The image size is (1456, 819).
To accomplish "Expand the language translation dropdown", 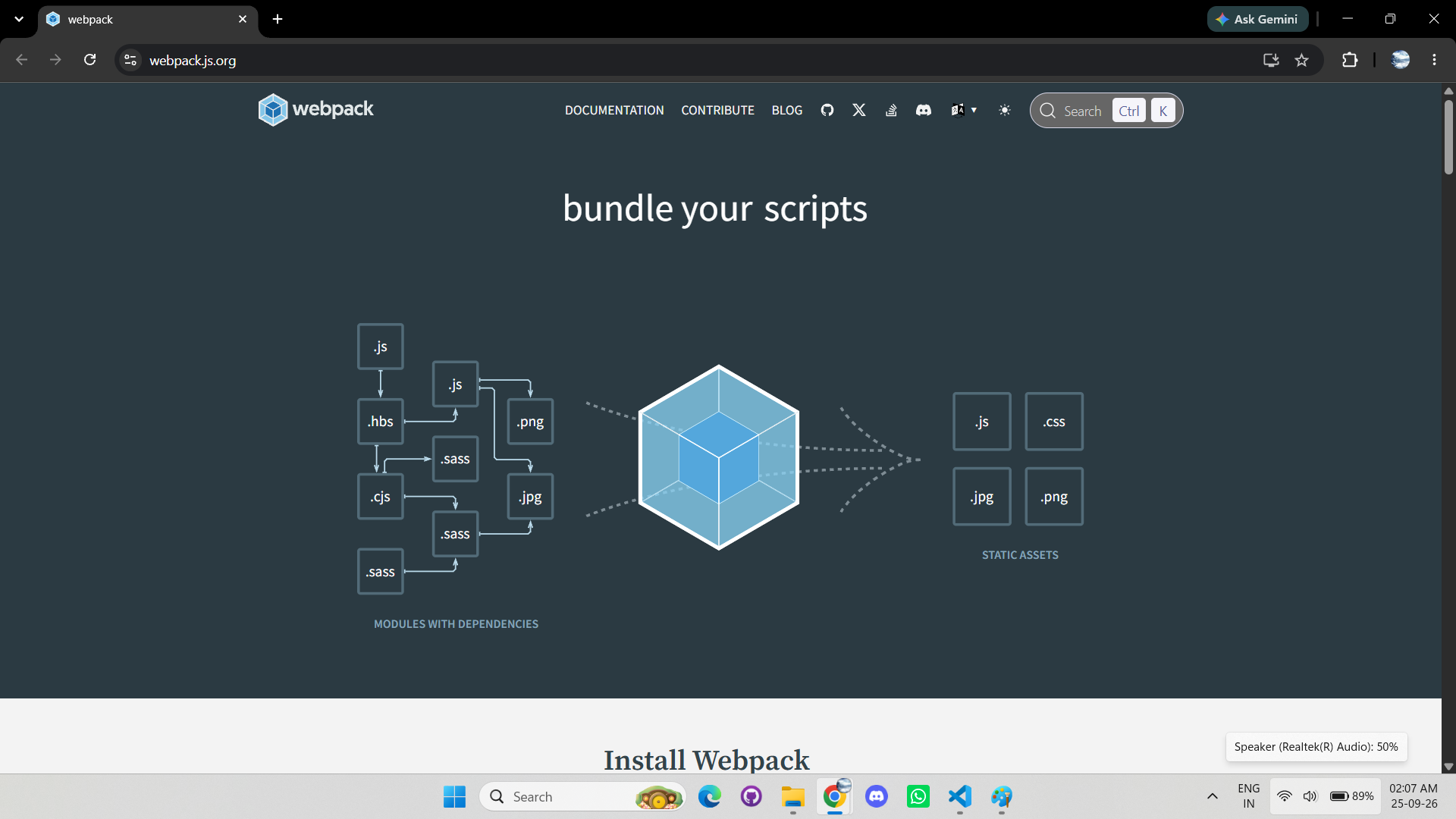I will [964, 111].
